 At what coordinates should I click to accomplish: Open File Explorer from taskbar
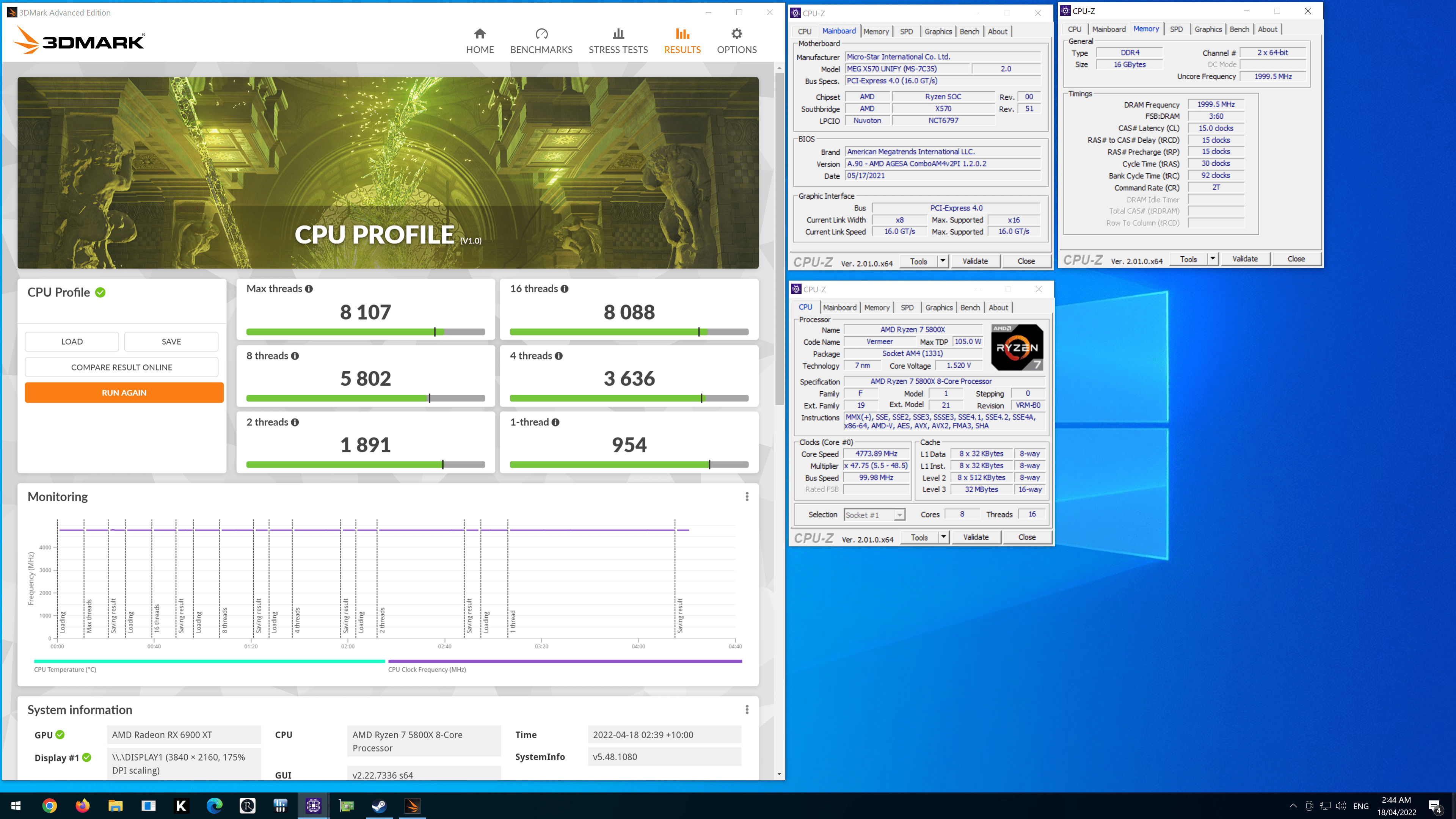tap(115, 805)
